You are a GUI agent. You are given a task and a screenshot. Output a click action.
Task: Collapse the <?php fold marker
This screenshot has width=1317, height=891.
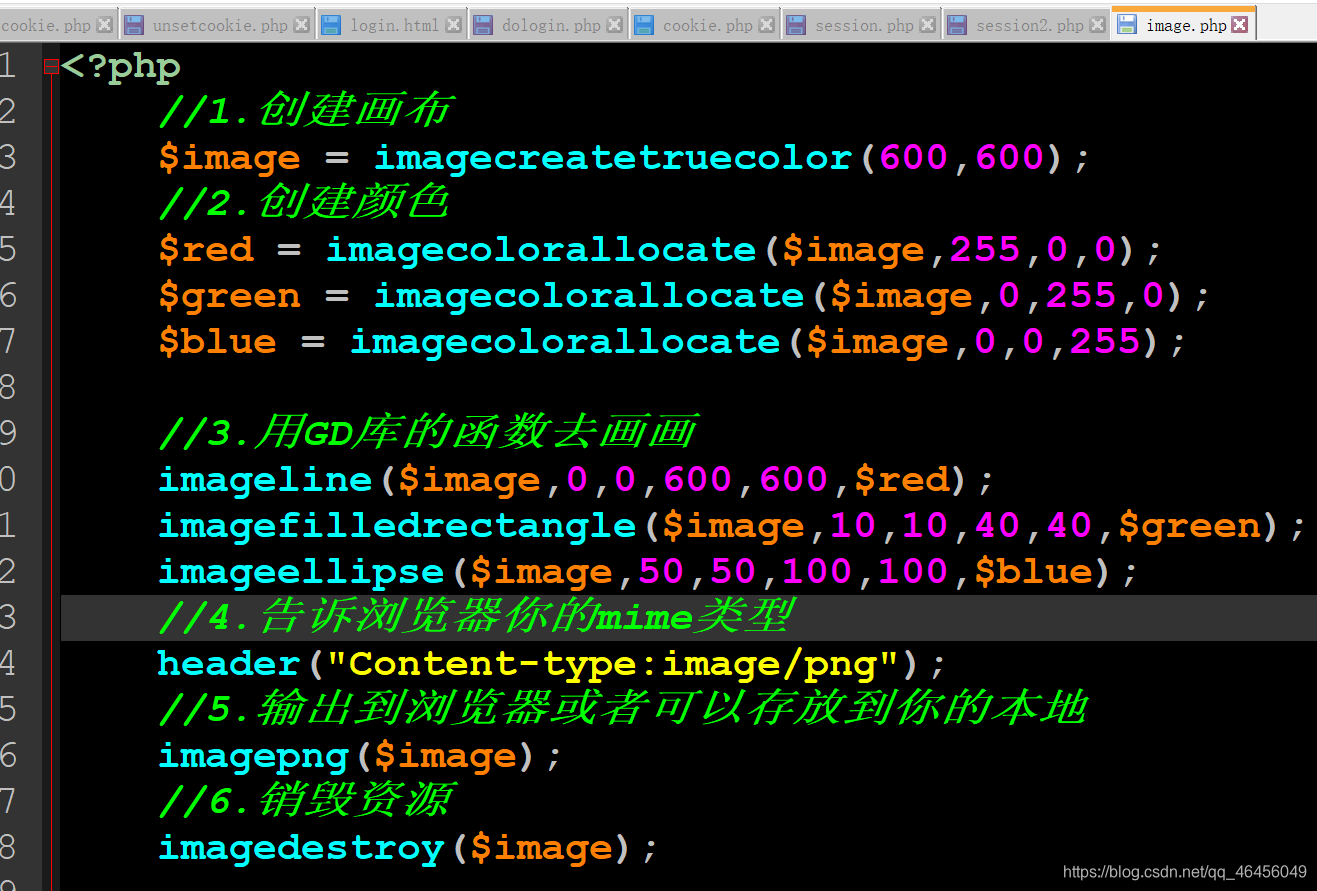coord(51,67)
